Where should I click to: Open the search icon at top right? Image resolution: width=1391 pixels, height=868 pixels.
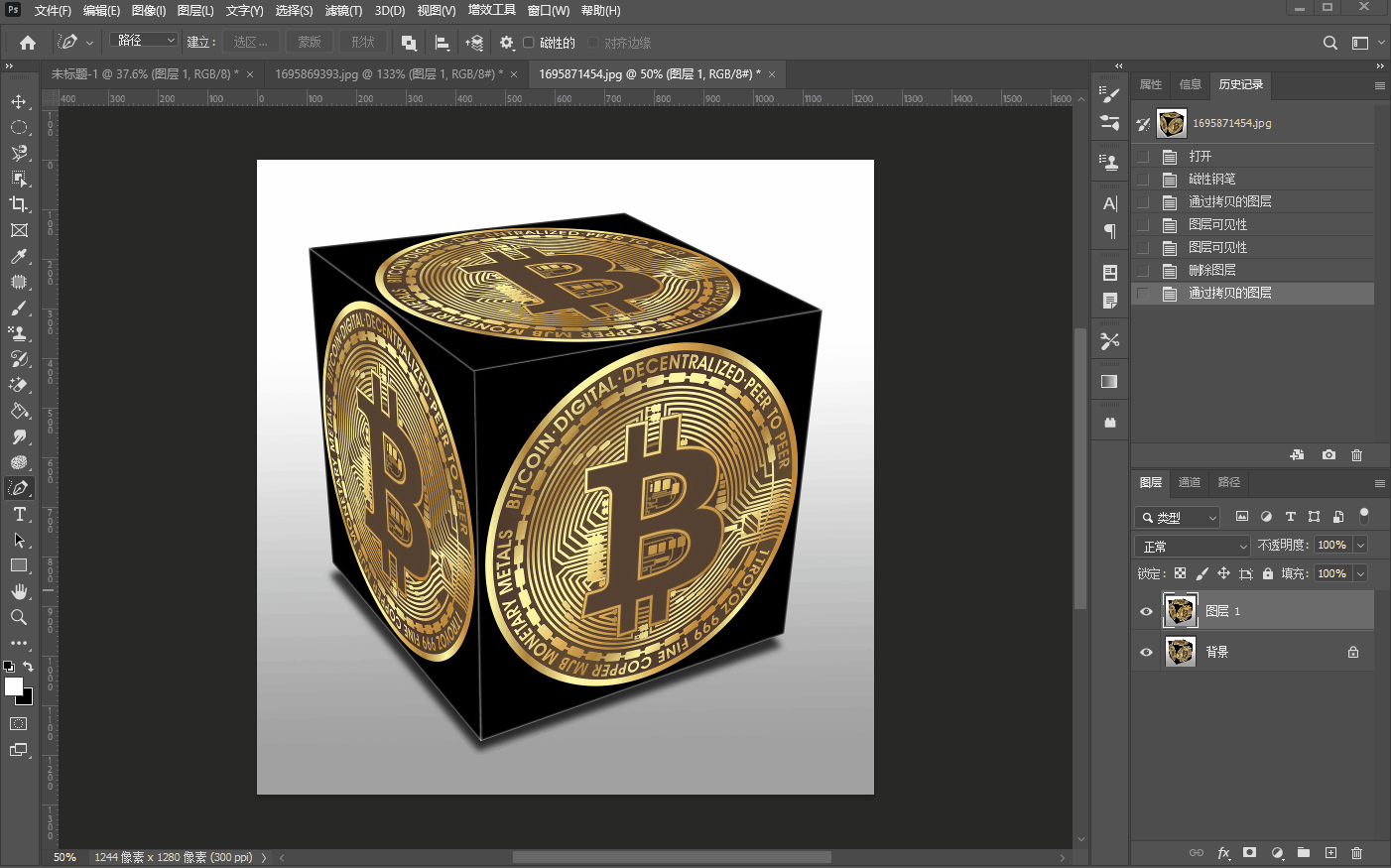pyautogui.click(x=1330, y=43)
